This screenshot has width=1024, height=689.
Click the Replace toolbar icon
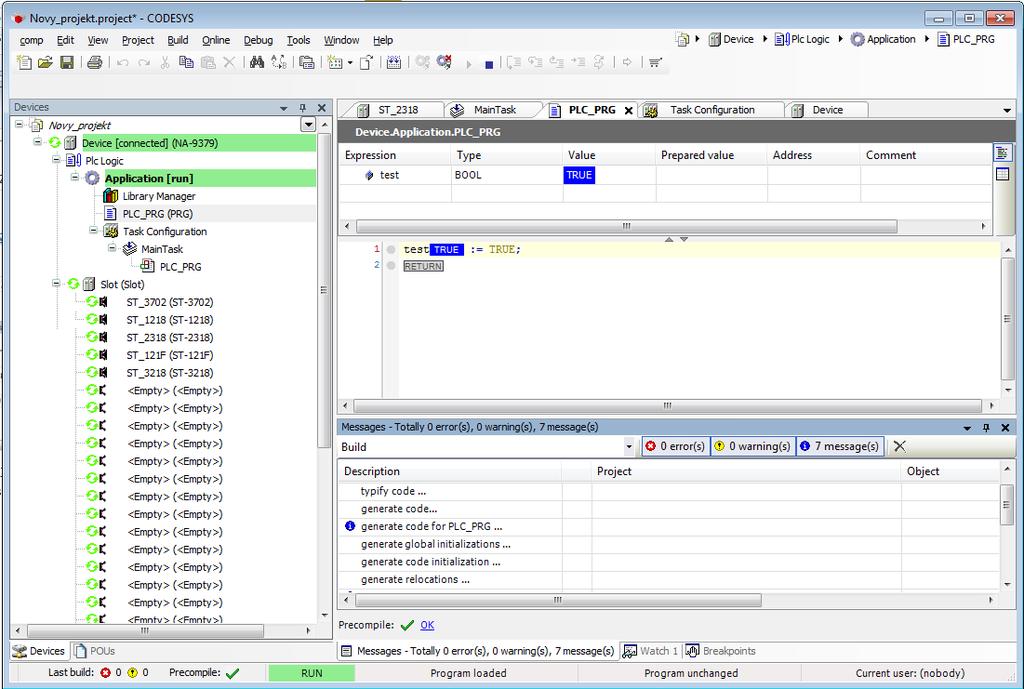tap(278, 62)
